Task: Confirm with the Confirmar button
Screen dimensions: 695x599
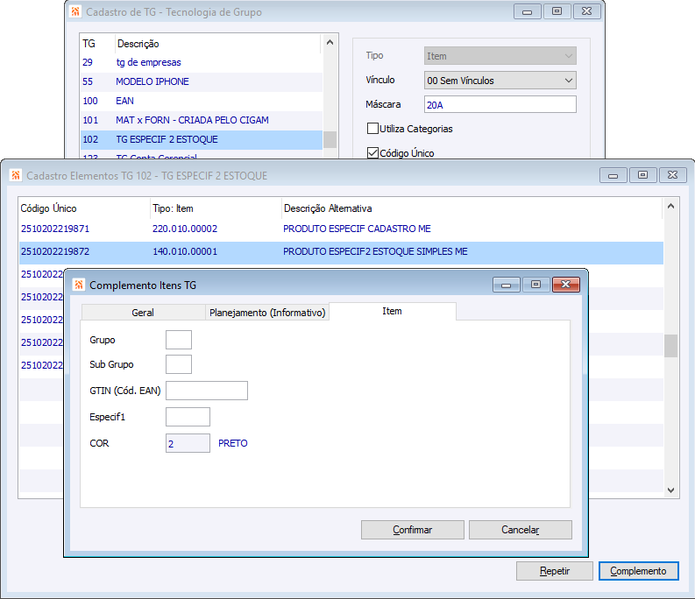Action: point(412,530)
